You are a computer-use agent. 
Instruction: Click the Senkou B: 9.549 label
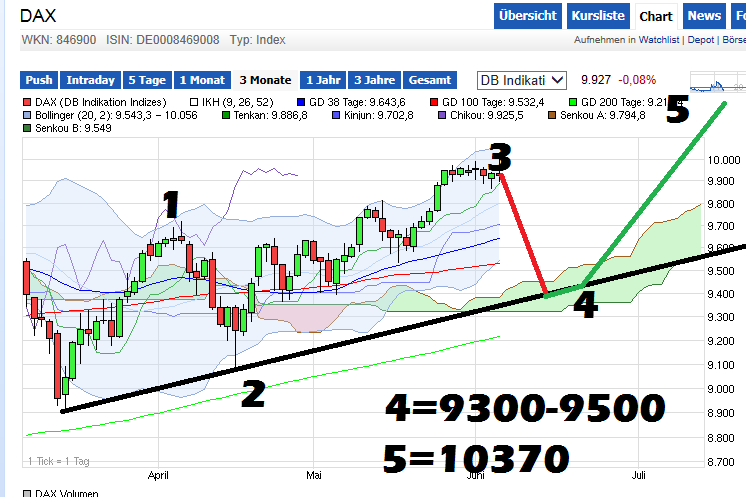click(x=73, y=128)
